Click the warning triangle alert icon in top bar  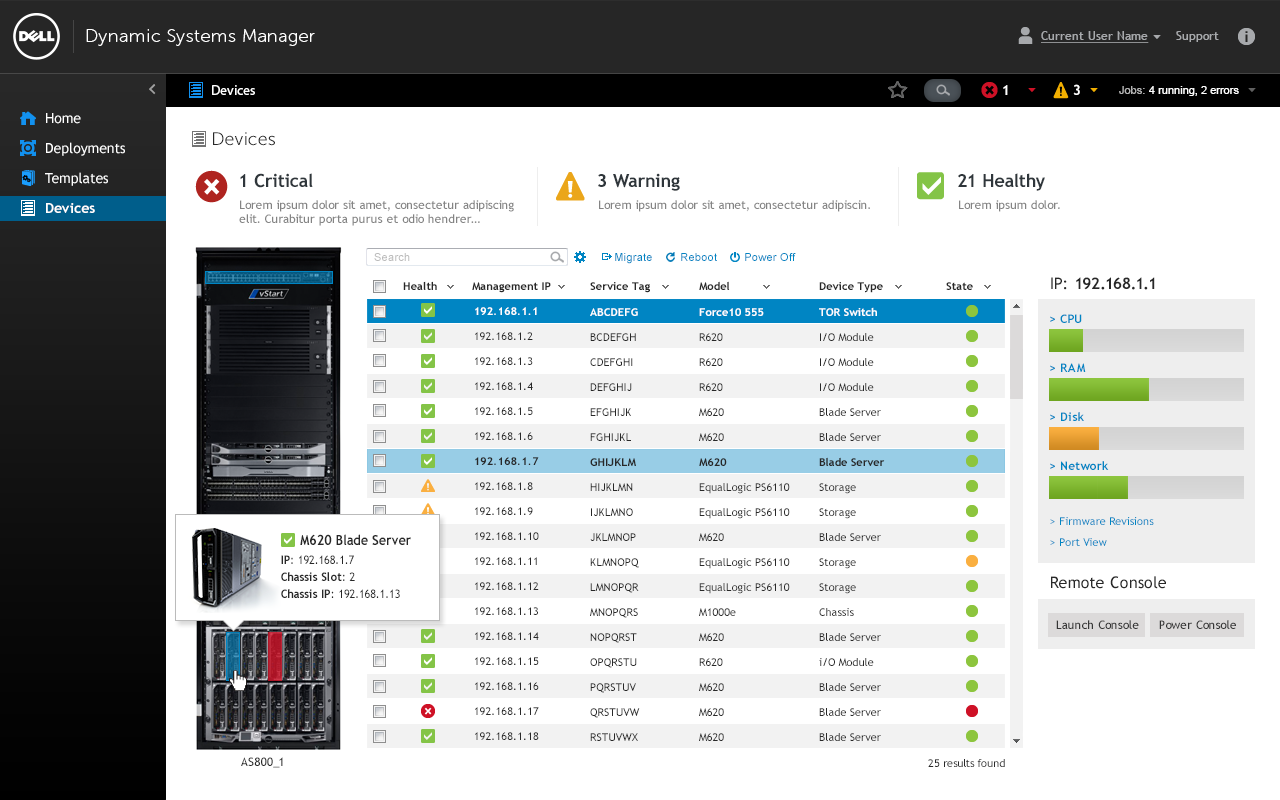(1061, 90)
